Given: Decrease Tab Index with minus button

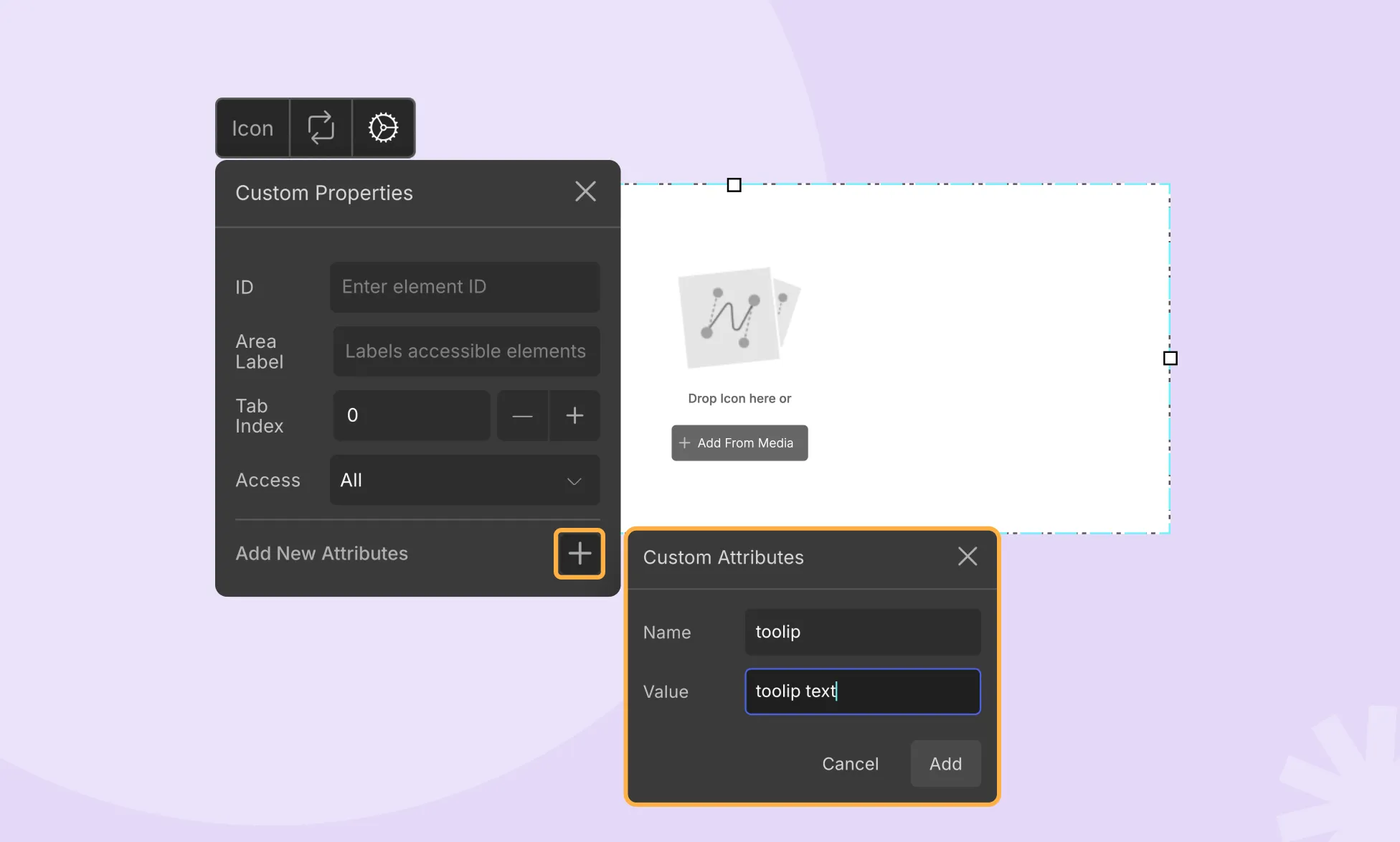Looking at the screenshot, I should (522, 415).
